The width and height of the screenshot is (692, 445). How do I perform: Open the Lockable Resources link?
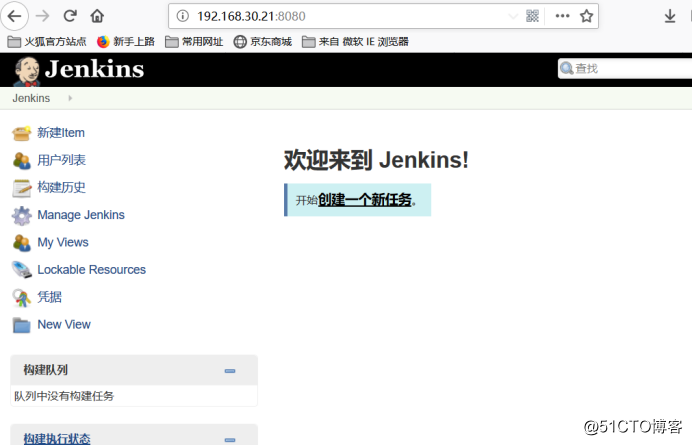tap(92, 270)
